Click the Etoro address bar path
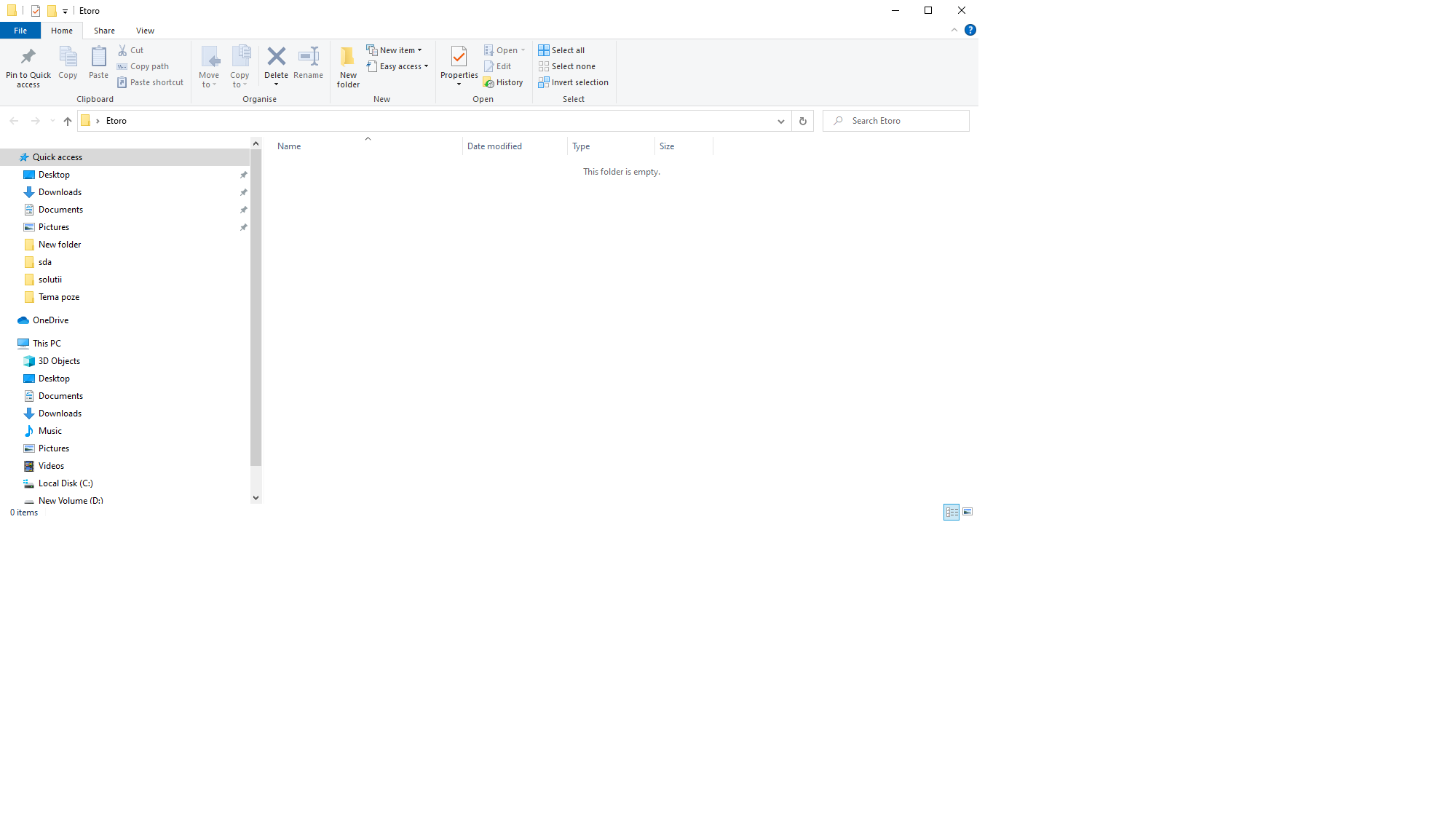1456x819 pixels. click(116, 121)
